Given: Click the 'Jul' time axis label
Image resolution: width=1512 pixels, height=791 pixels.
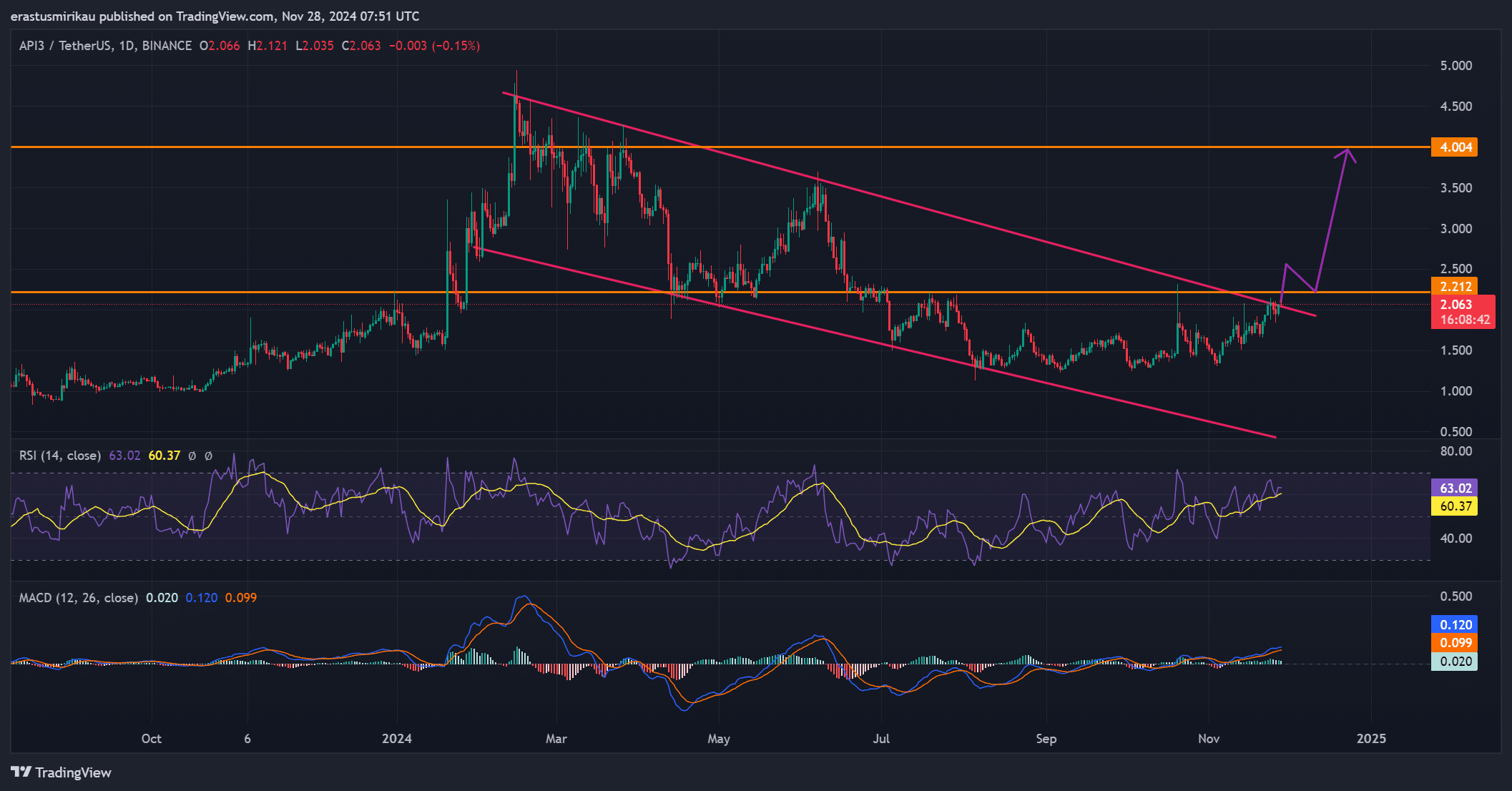Looking at the screenshot, I should click(x=881, y=739).
